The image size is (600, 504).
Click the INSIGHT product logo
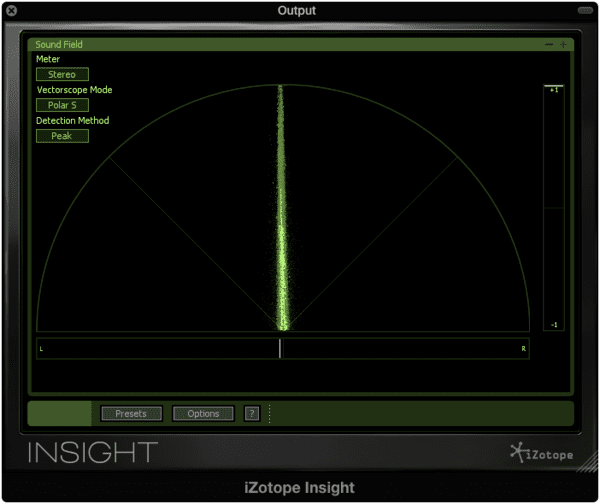(x=93, y=452)
